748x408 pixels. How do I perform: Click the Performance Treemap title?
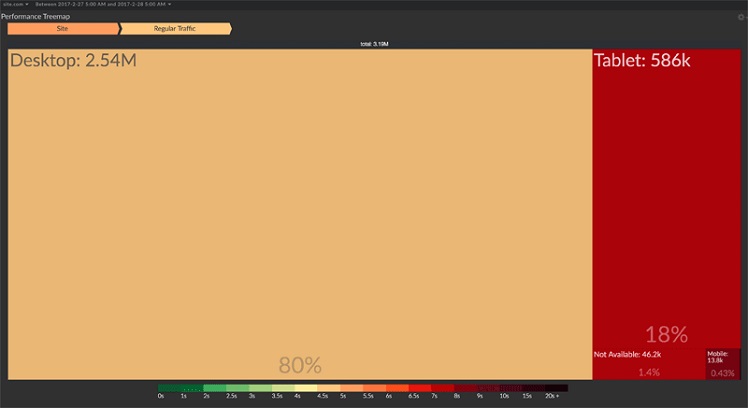36,17
